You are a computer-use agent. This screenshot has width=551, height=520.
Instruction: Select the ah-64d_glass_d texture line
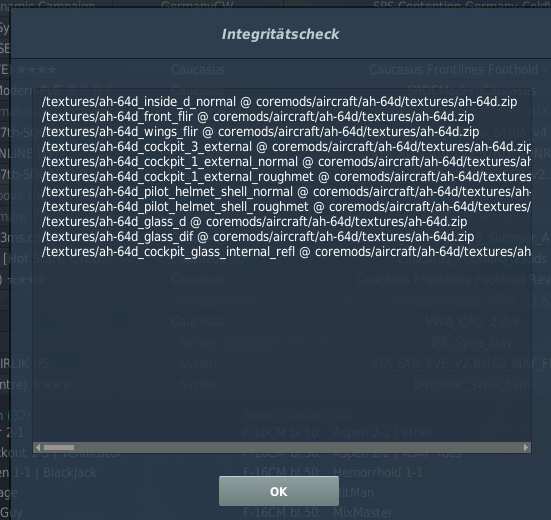[254, 222]
